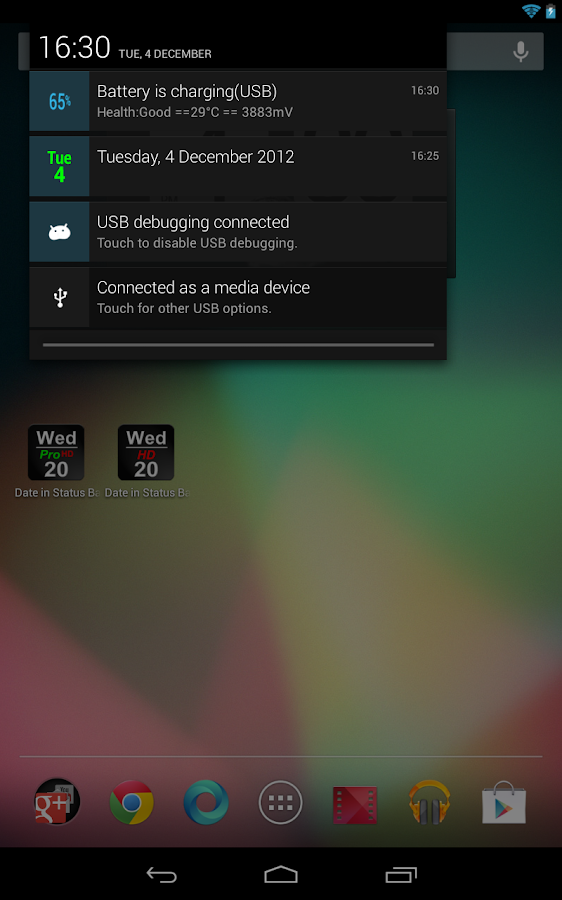Tap the Recent apps navigation button
The height and width of the screenshot is (900, 562).
point(401,875)
